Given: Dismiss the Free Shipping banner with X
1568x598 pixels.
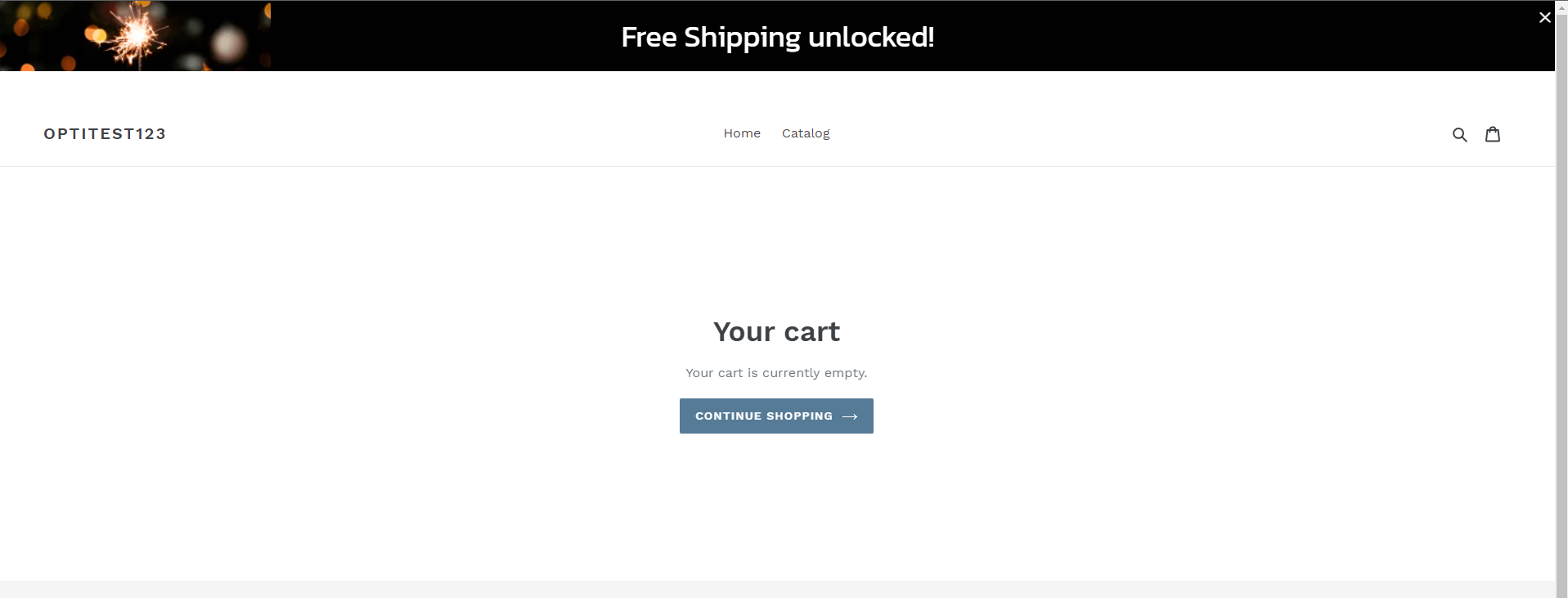Looking at the screenshot, I should click(1544, 17).
